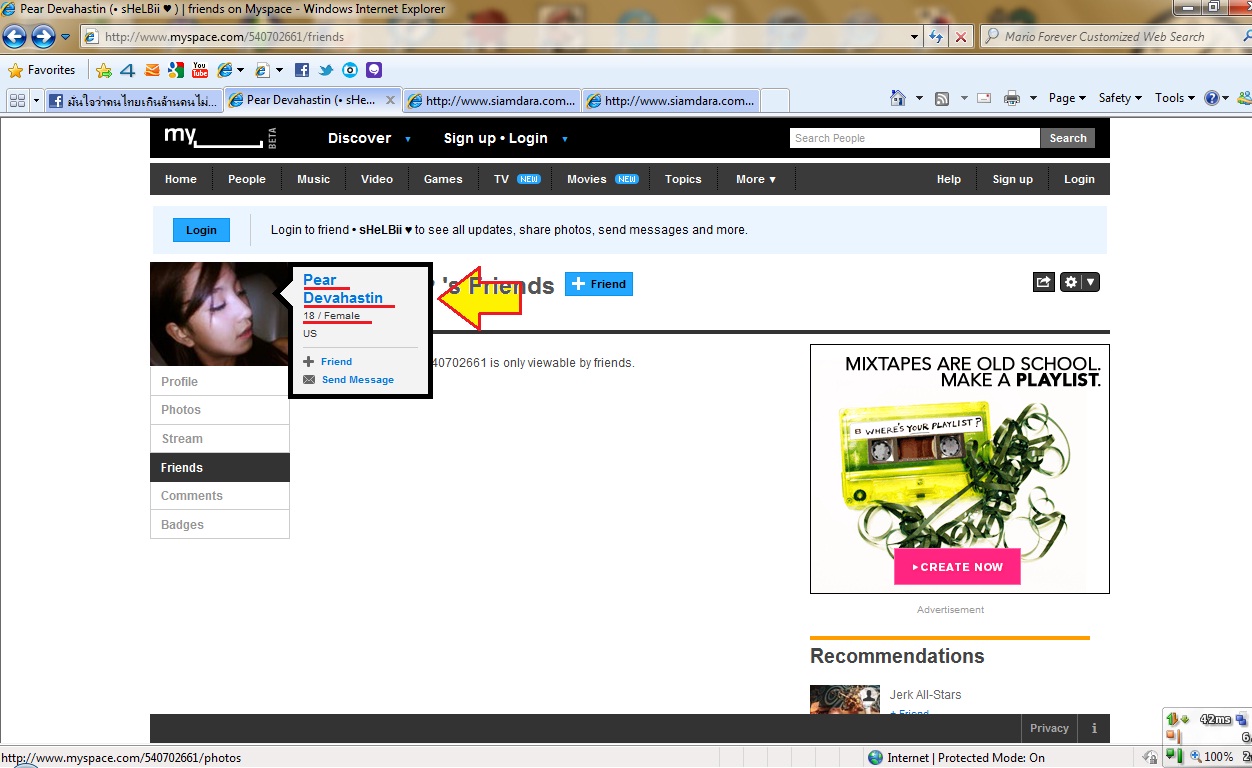Click the Help link in nav bar

point(949,179)
